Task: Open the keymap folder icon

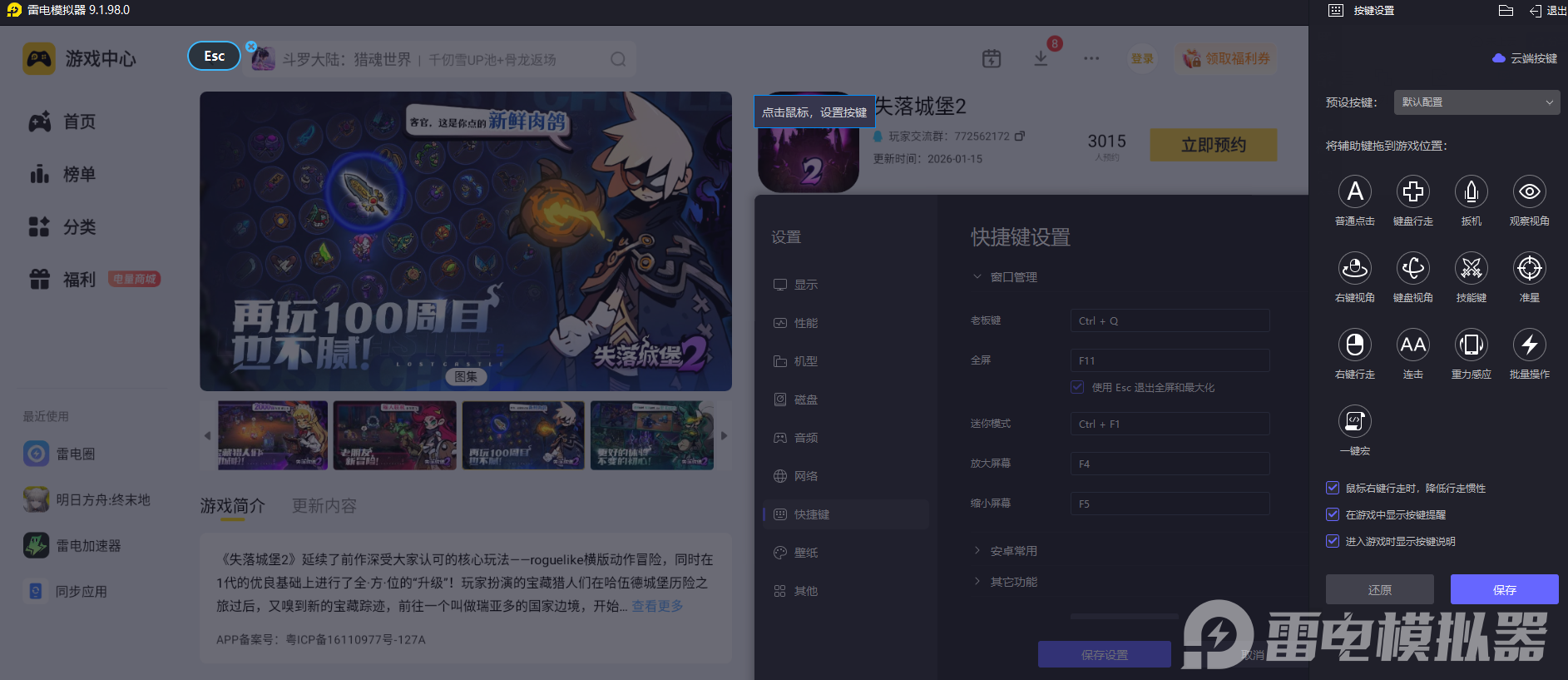Action: coord(1506,11)
